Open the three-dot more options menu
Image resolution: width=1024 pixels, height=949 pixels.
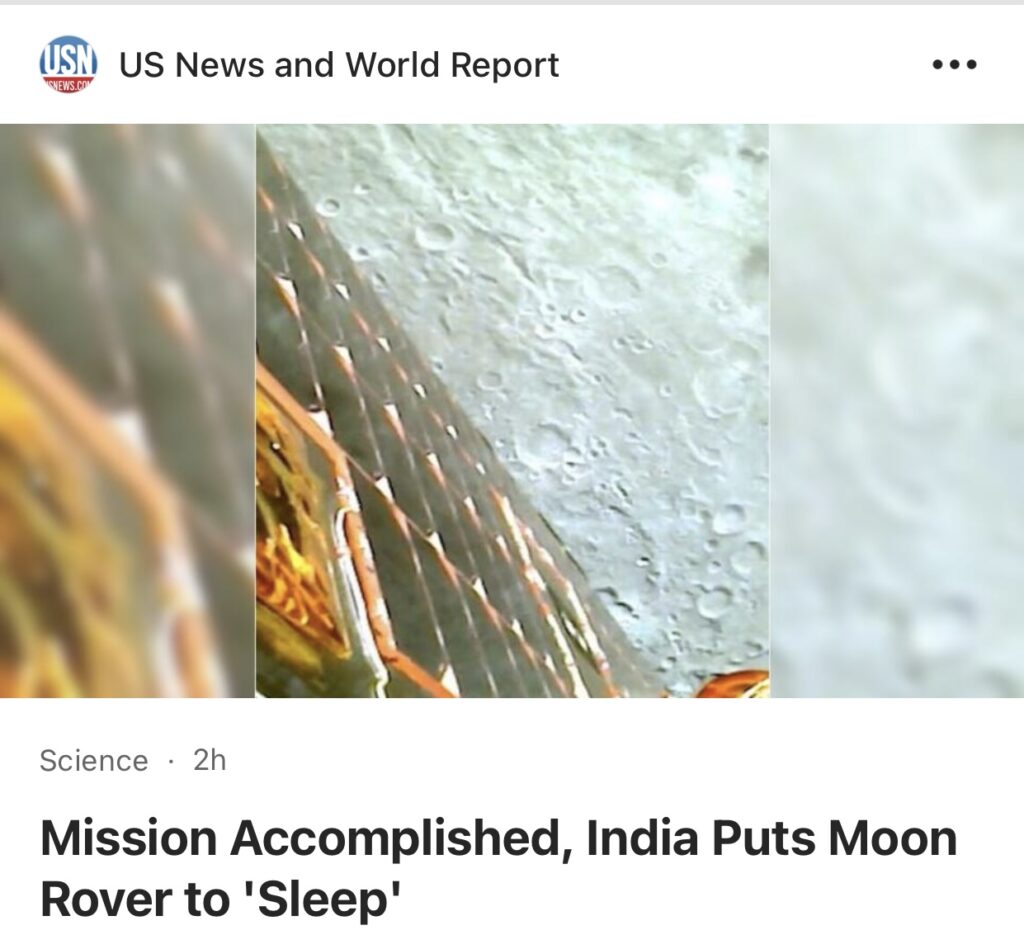click(955, 65)
